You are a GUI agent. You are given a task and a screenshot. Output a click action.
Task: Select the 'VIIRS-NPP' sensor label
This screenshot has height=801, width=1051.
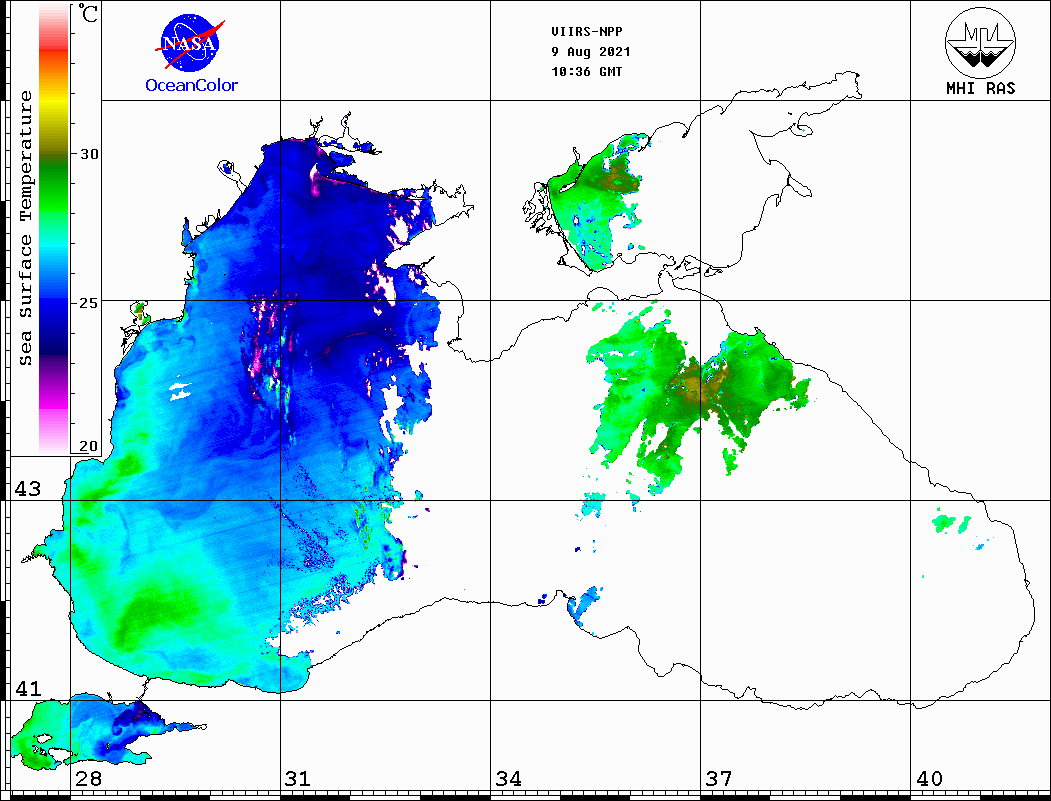pyautogui.click(x=586, y=32)
